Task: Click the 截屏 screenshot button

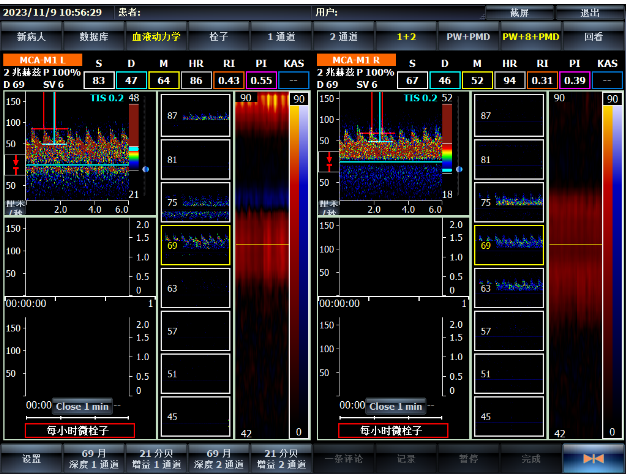Action: (519, 13)
